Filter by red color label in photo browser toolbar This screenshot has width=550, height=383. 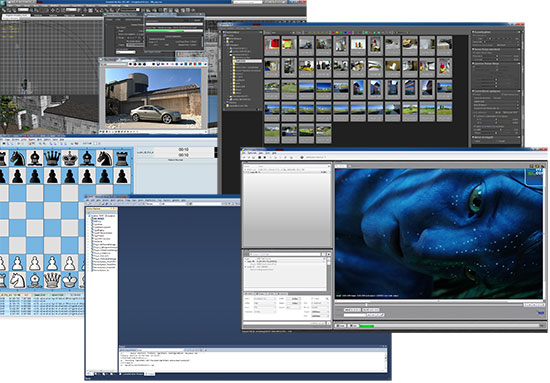[x=332, y=33]
